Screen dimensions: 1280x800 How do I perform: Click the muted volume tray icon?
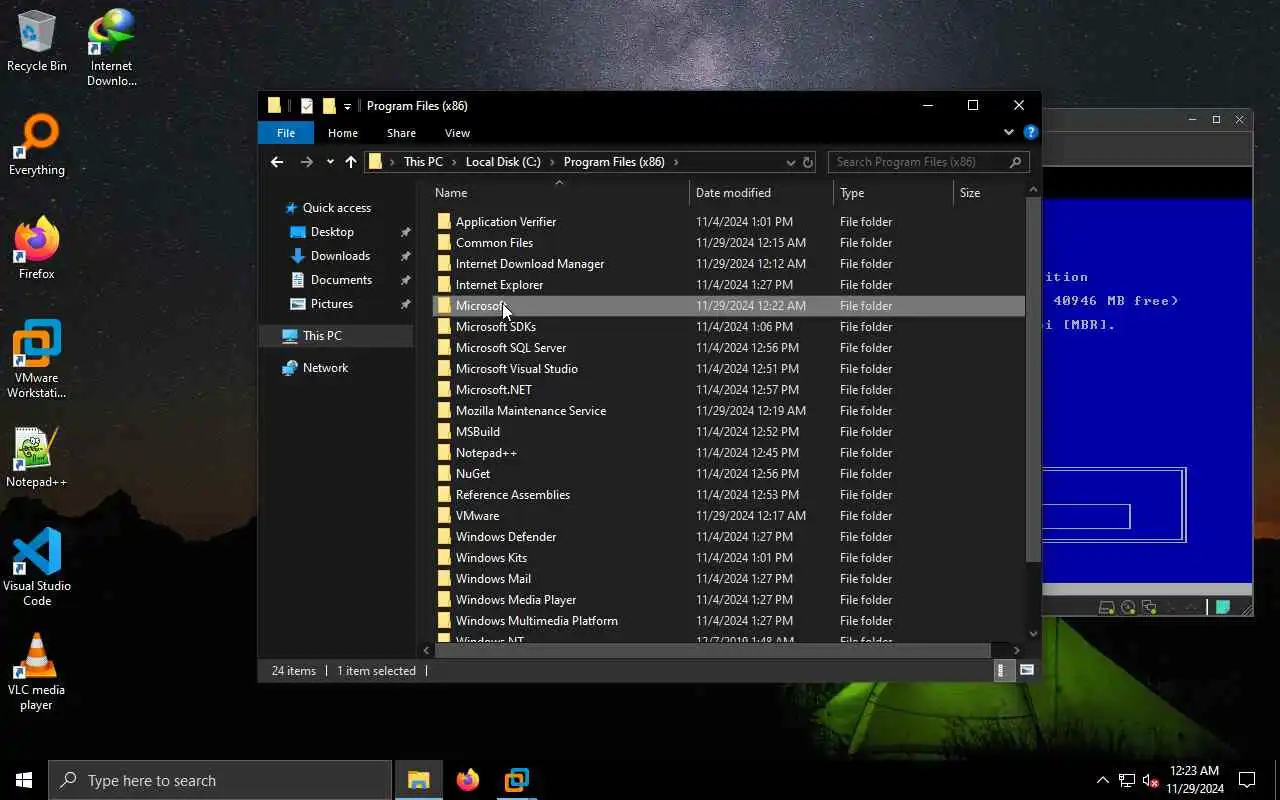click(x=1150, y=780)
